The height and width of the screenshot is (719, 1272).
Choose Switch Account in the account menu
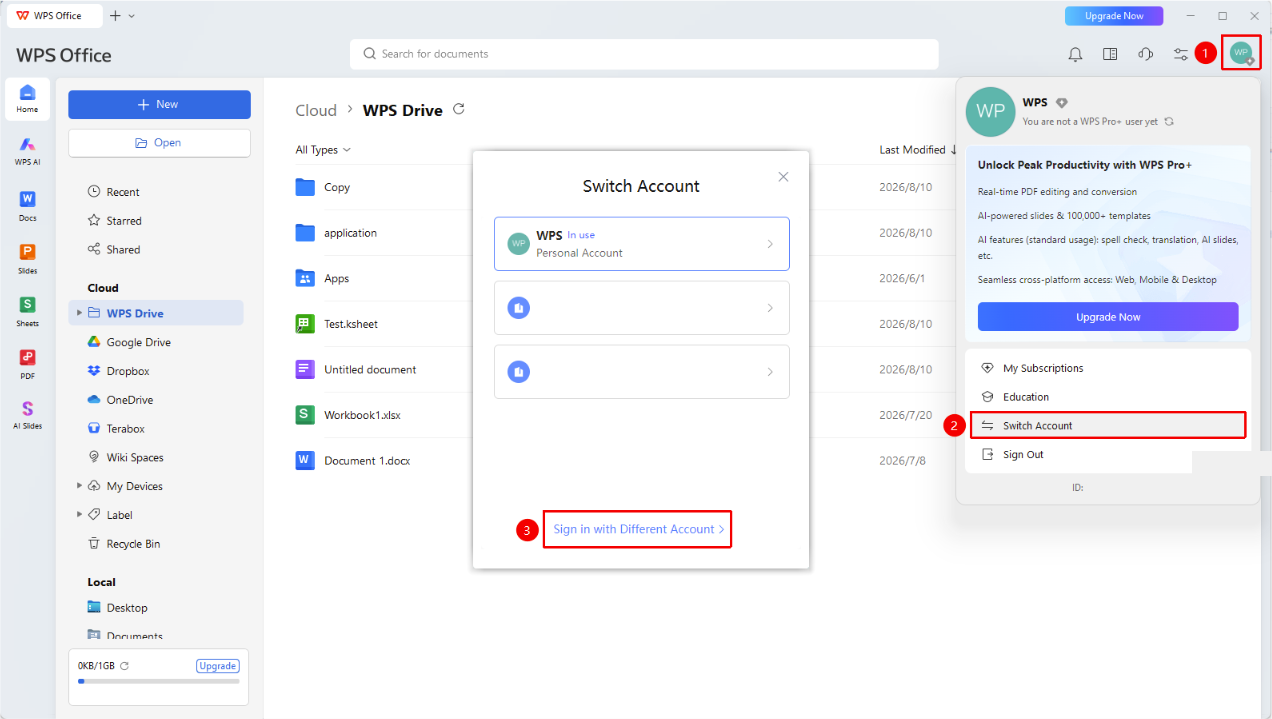[x=1109, y=425]
